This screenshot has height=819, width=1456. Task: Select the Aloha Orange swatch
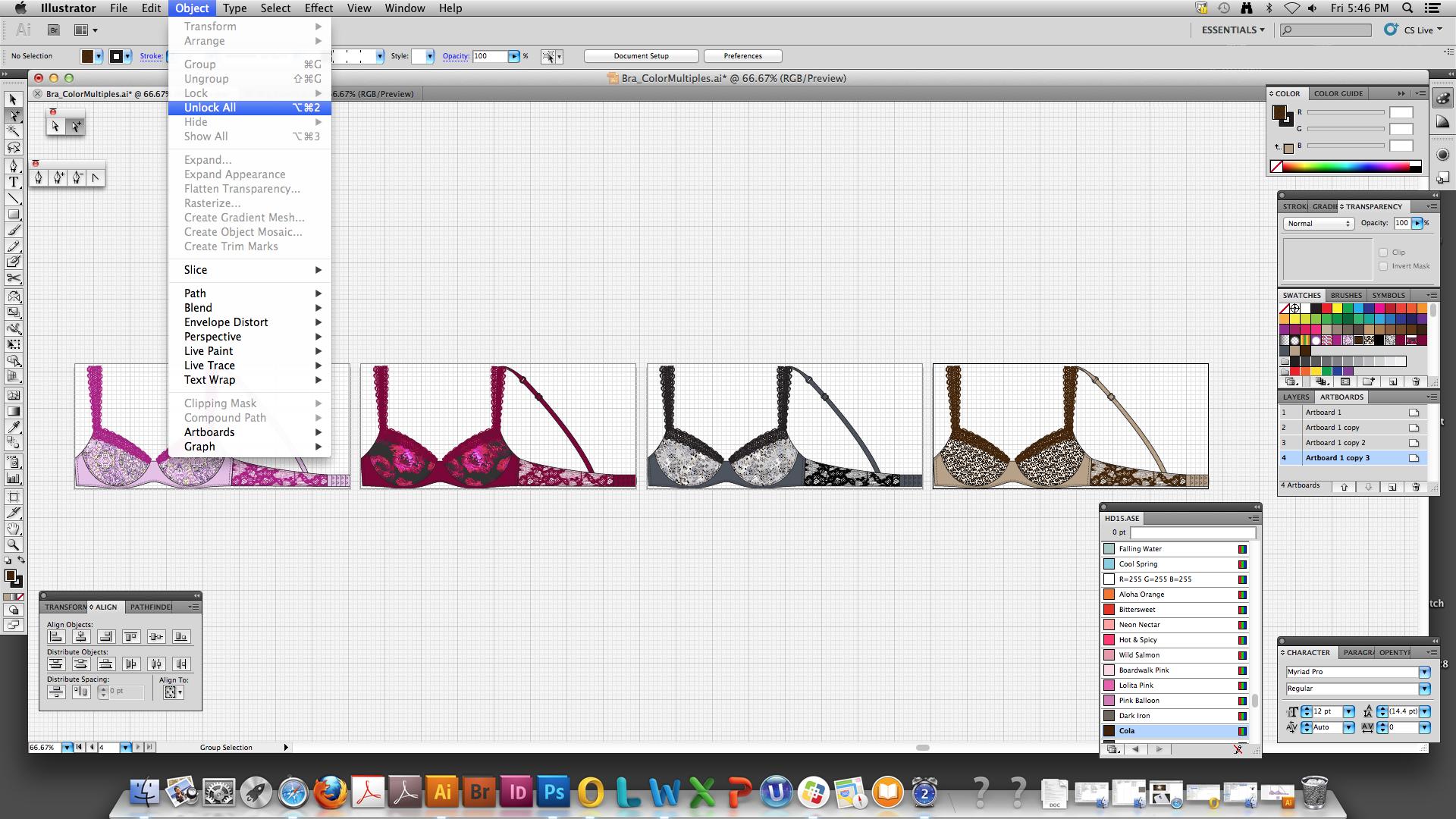tap(1141, 595)
